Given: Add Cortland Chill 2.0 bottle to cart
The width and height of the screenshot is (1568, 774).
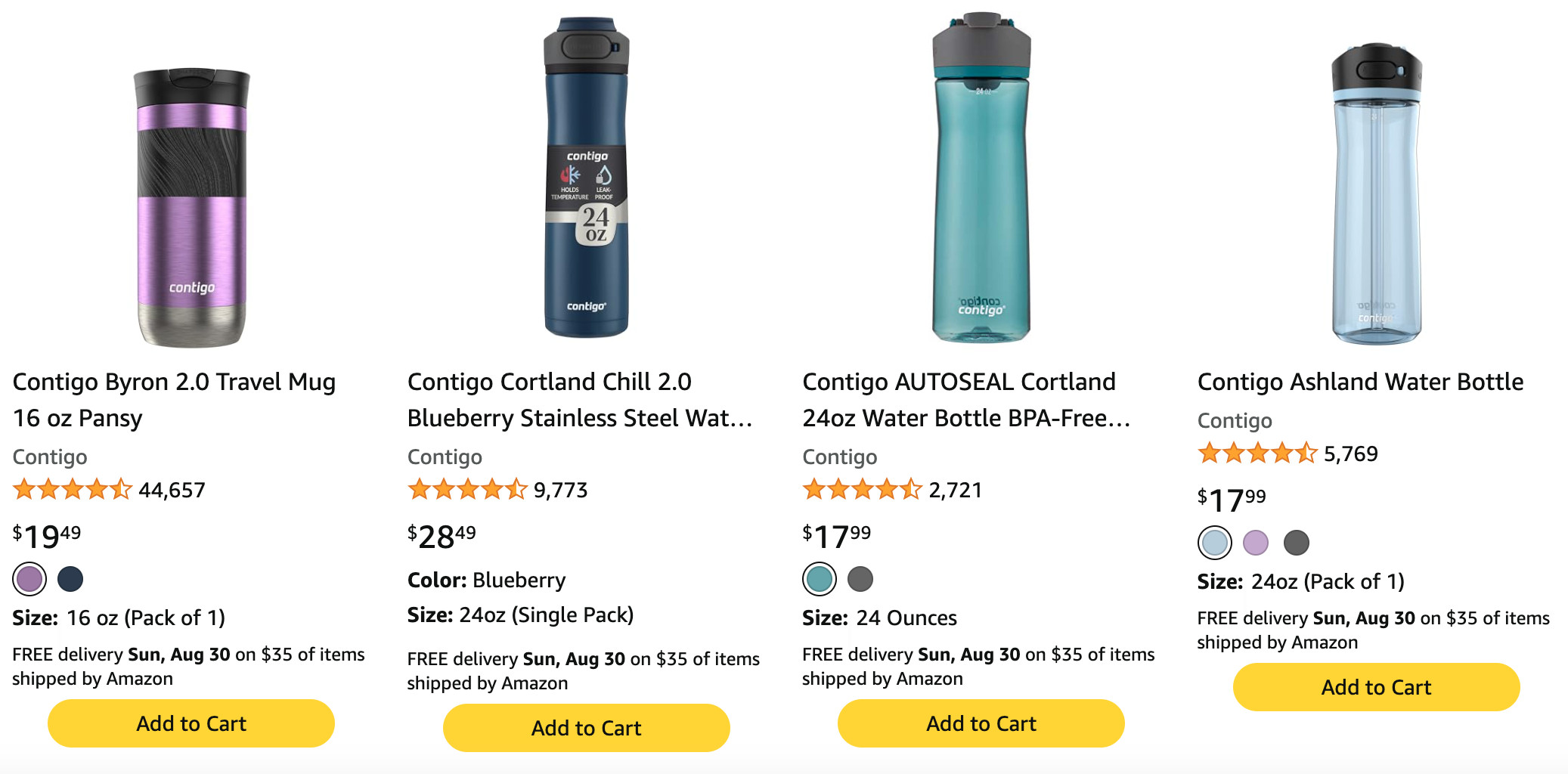Looking at the screenshot, I should (x=587, y=728).
